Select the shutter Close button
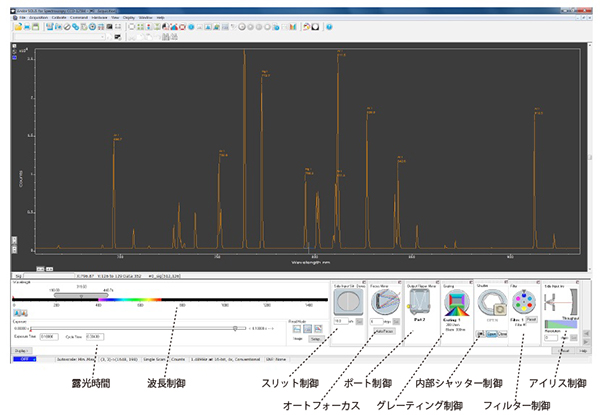The width and height of the screenshot is (600, 415). click(x=502, y=334)
